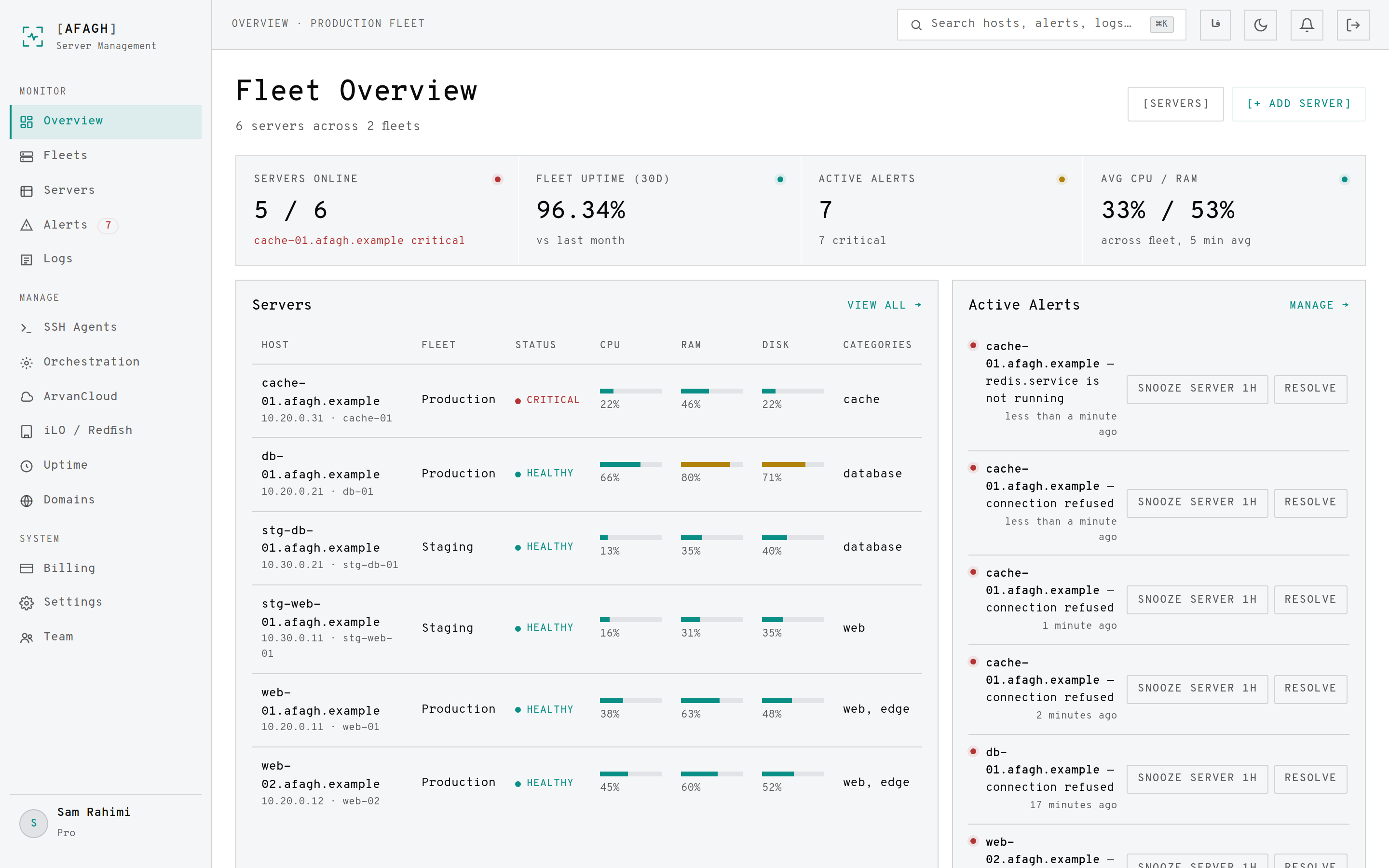Click the Uptime clock icon
The image size is (1389, 868).
27,465
